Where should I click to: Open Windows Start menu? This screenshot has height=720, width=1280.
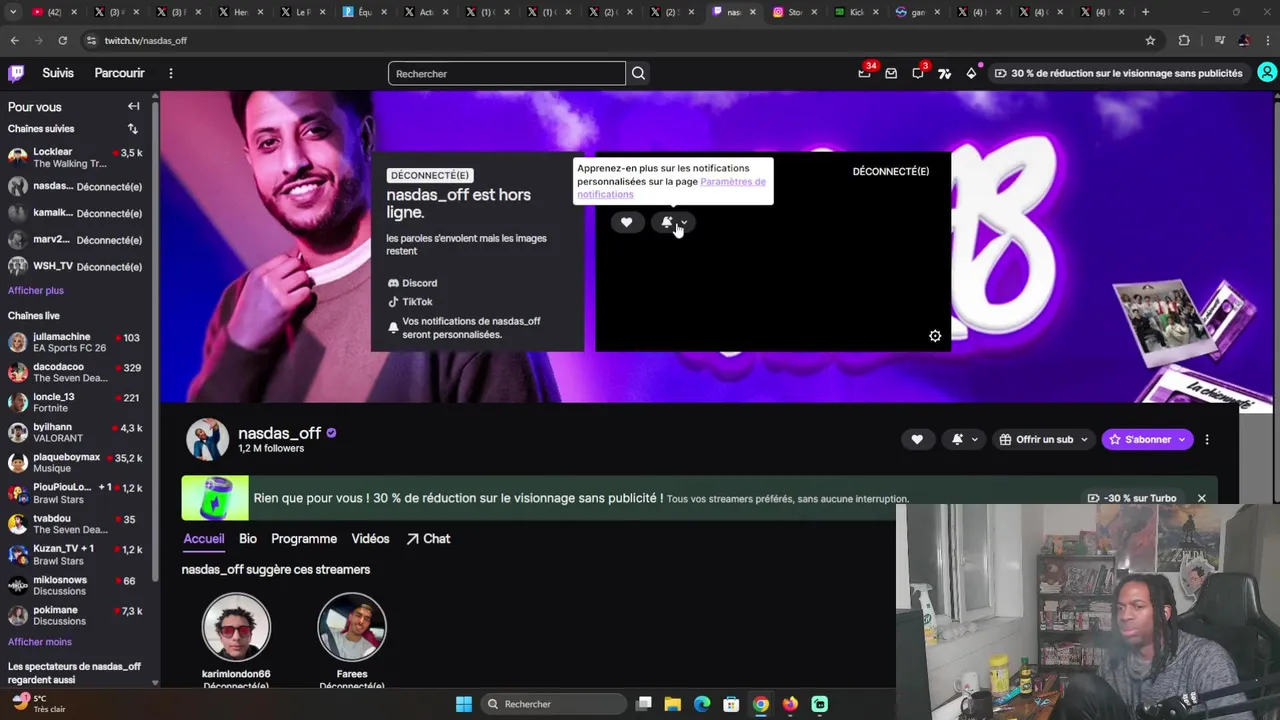tap(464, 704)
